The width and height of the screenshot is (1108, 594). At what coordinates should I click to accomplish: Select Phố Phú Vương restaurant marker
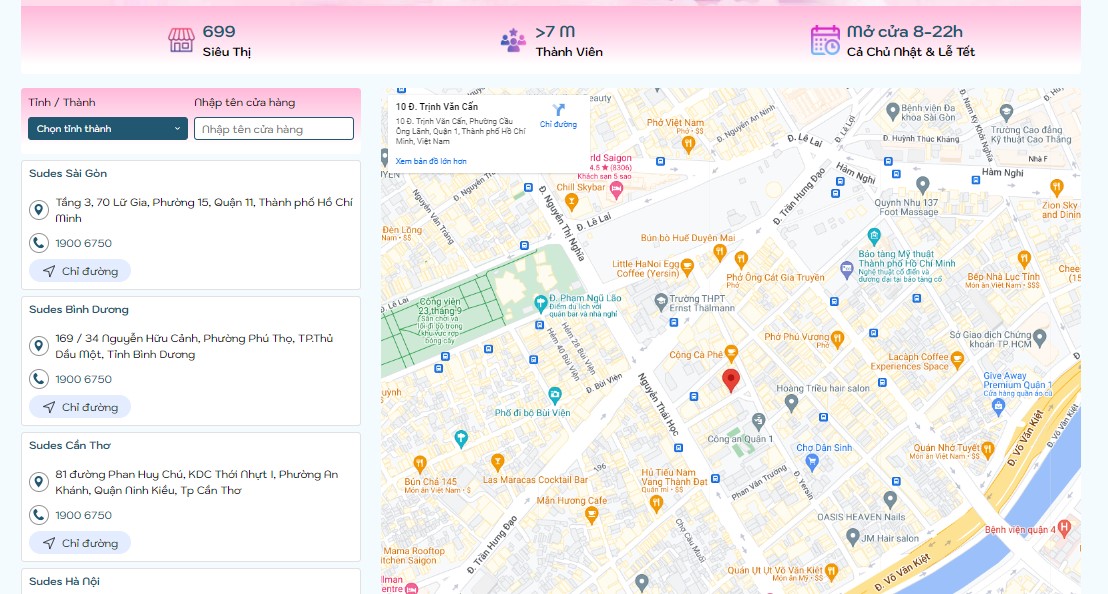(x=837, y=340)
